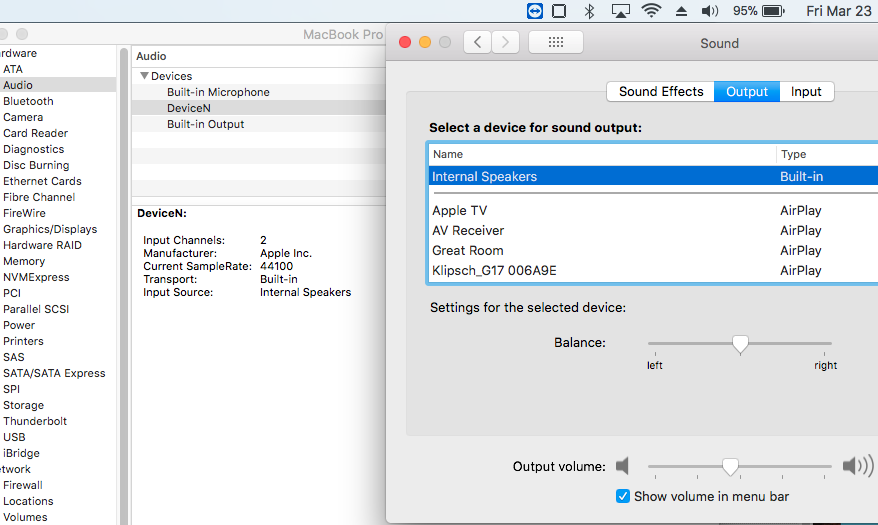Show all preferences grid button

[556, 42]
